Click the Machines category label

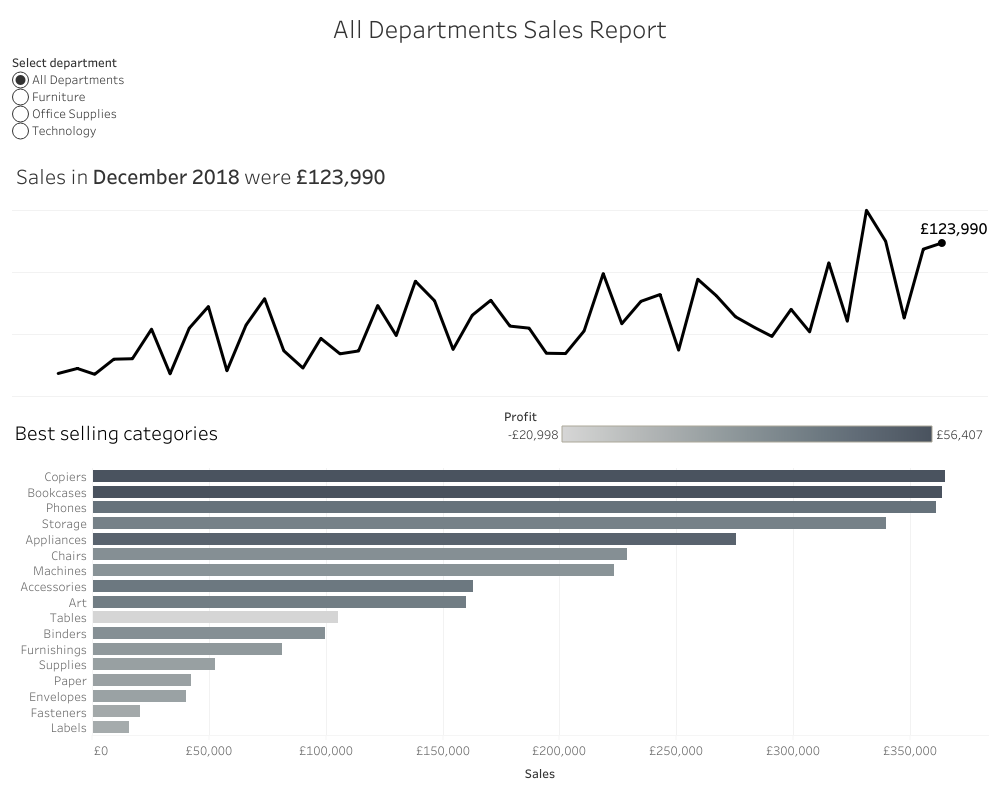pyautogui.click(x=60, y=571)
